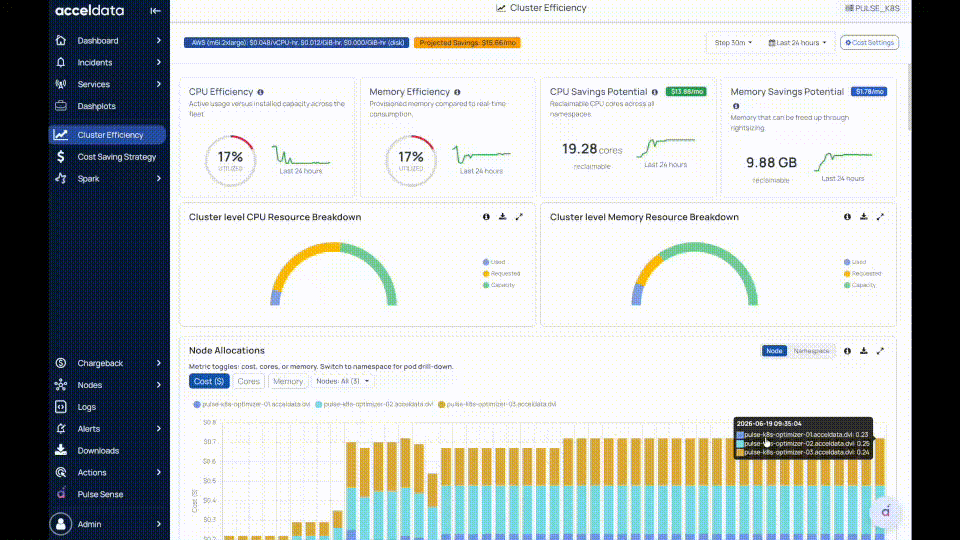Click the Projected Savings badge
Image resolution: width=960 pixels, height=540 pixels.
click(x=467, y=43)
